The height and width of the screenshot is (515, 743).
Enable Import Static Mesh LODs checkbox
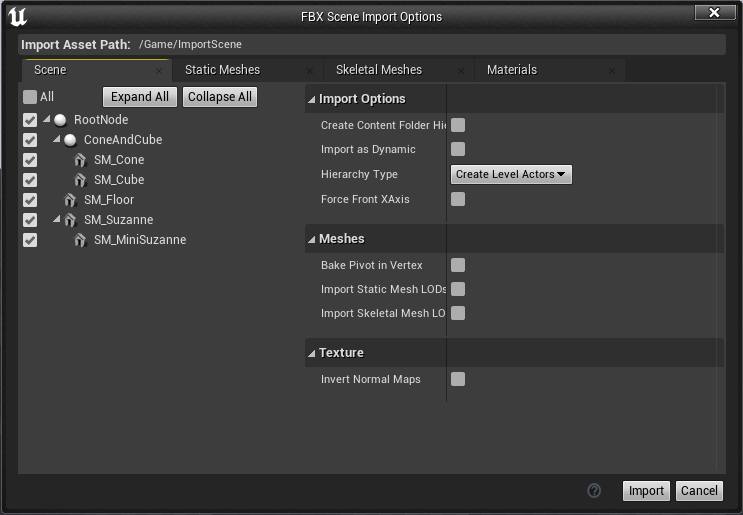coord(458,289)
